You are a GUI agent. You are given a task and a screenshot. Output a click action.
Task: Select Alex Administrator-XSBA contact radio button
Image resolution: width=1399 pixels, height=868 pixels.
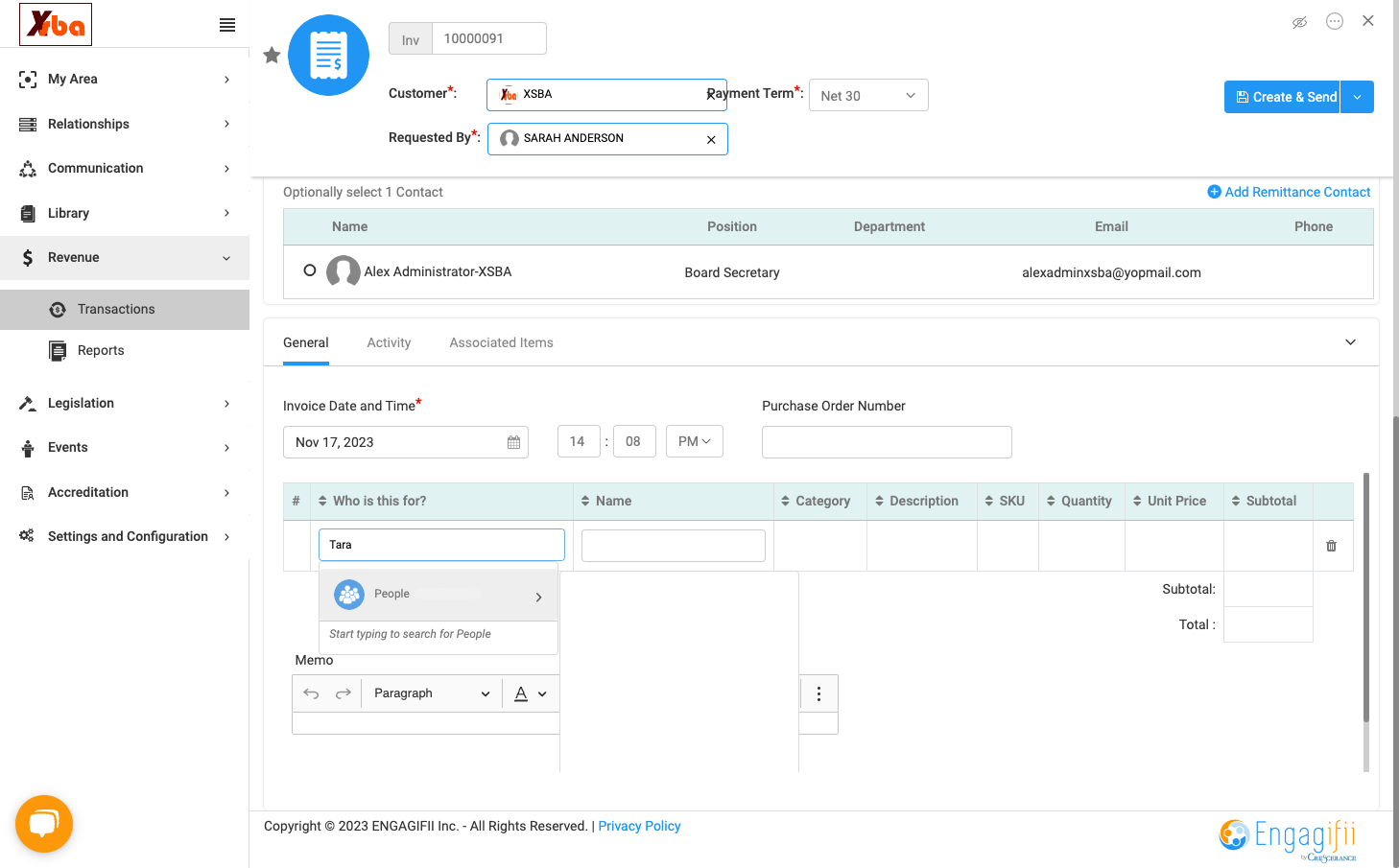pos(310,270)
